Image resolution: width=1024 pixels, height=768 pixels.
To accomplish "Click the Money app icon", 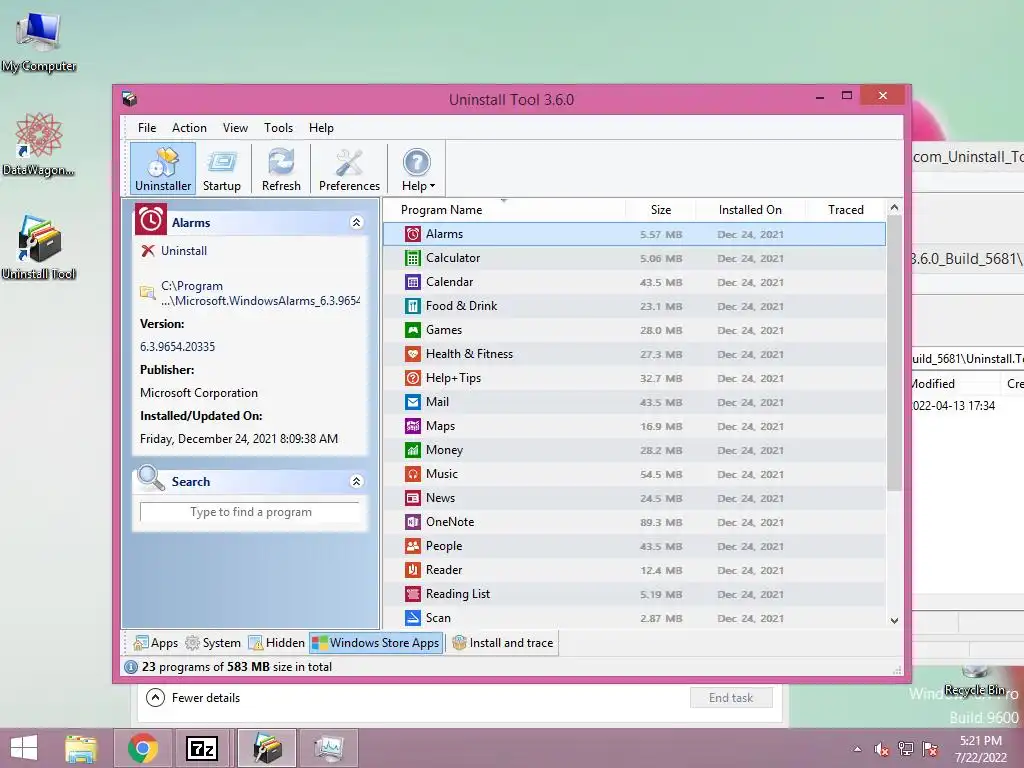I will [x=413, y=450].
